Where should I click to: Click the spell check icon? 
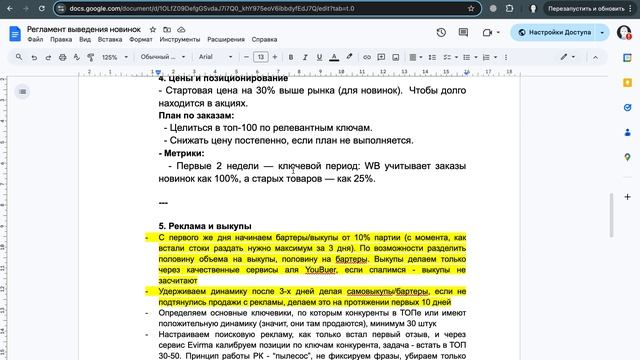coord(76,57)
